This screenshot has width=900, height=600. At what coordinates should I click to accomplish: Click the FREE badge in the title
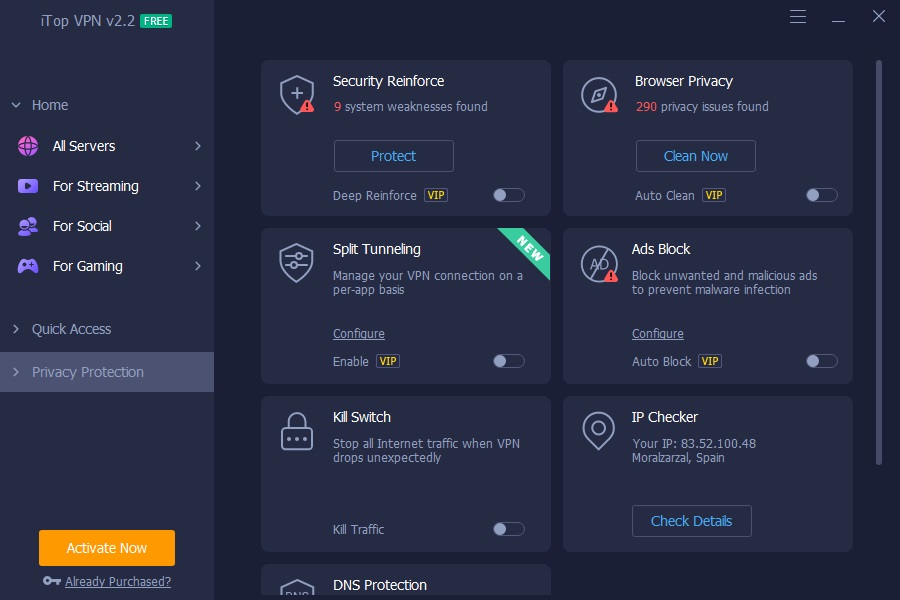pos(156,21)
